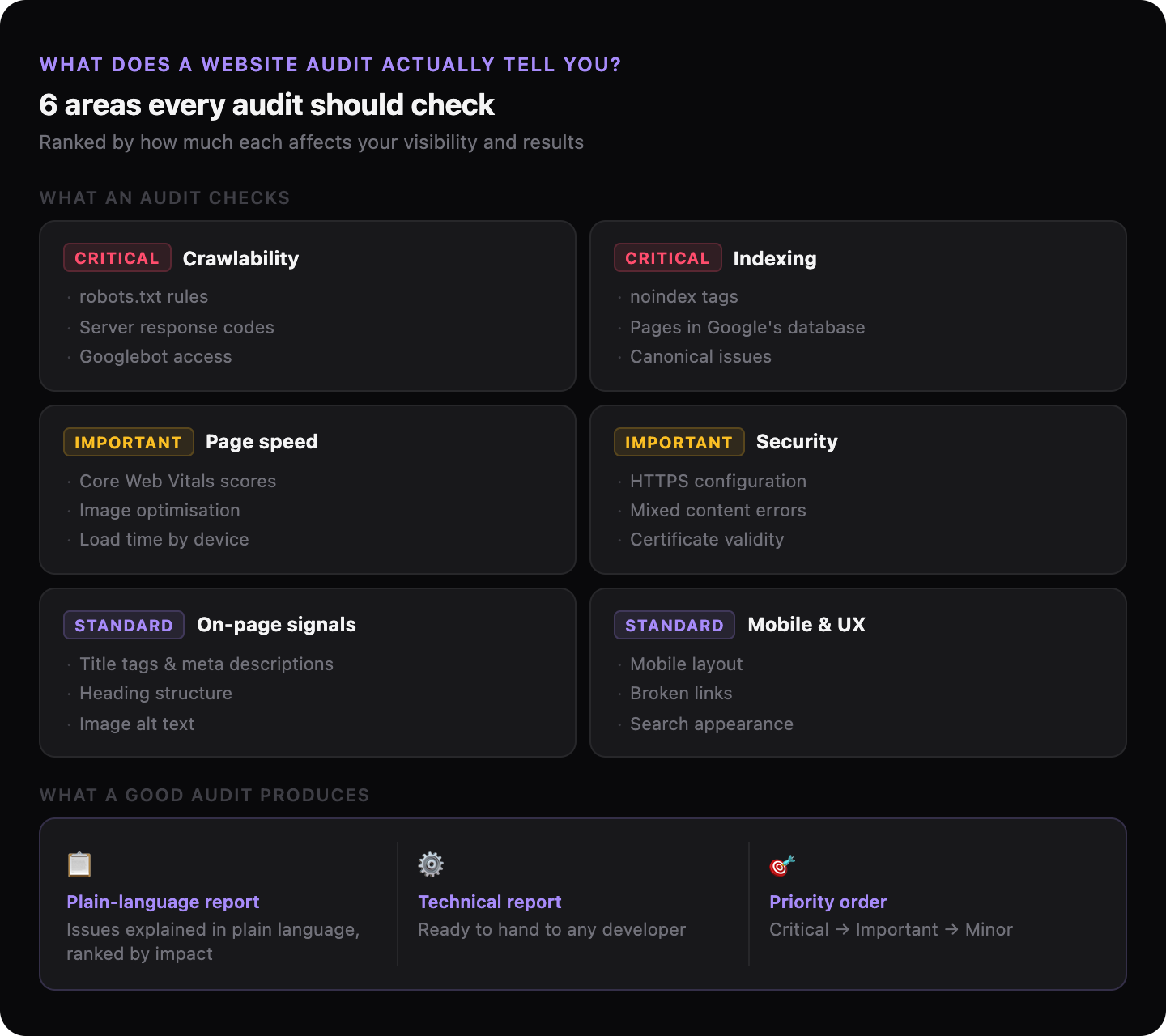Select the Crawlability card title
Viewport: 1166px width, 1036px height.
click(x=240, y=258)
